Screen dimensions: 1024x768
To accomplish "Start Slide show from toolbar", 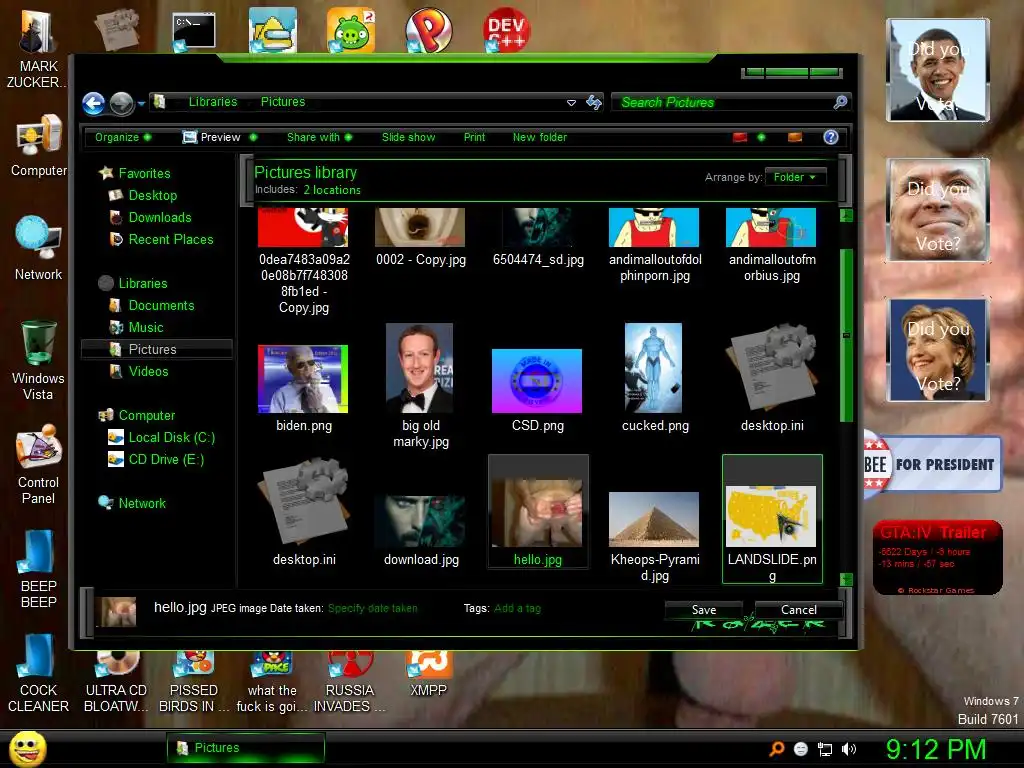I will tap(408, 137).
